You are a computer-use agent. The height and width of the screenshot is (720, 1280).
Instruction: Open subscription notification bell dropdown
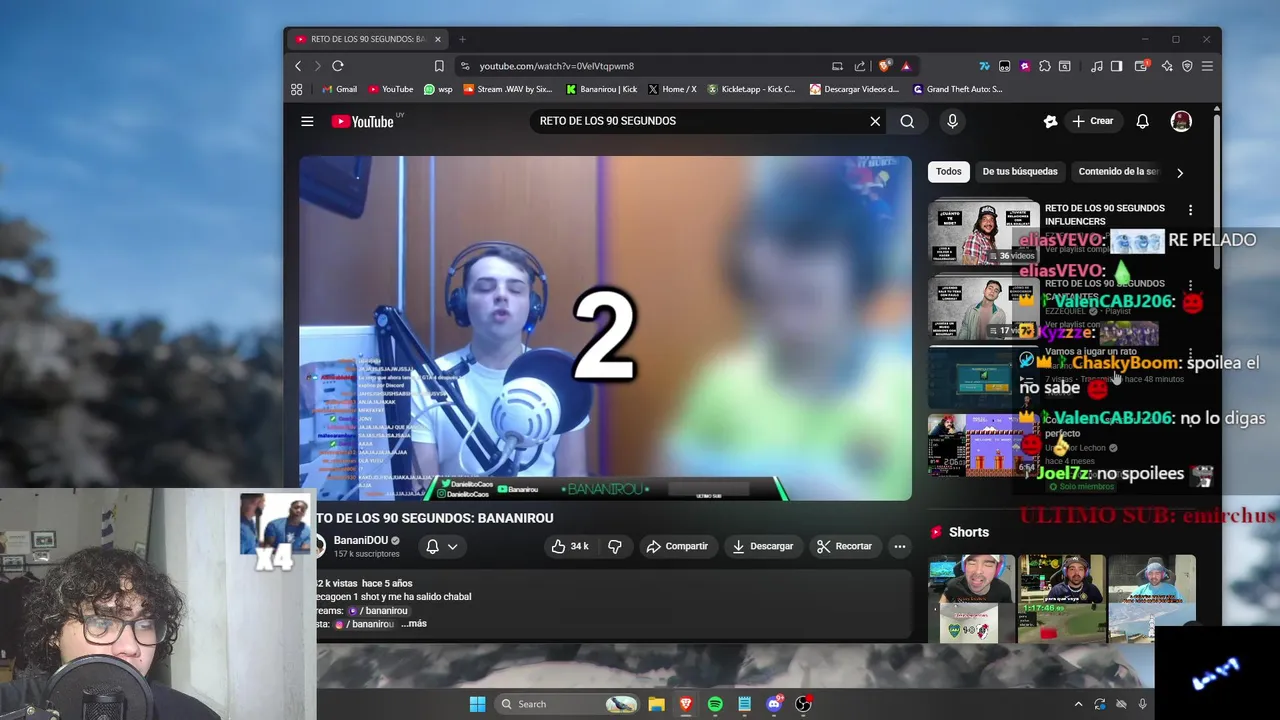tap(441, 546)
